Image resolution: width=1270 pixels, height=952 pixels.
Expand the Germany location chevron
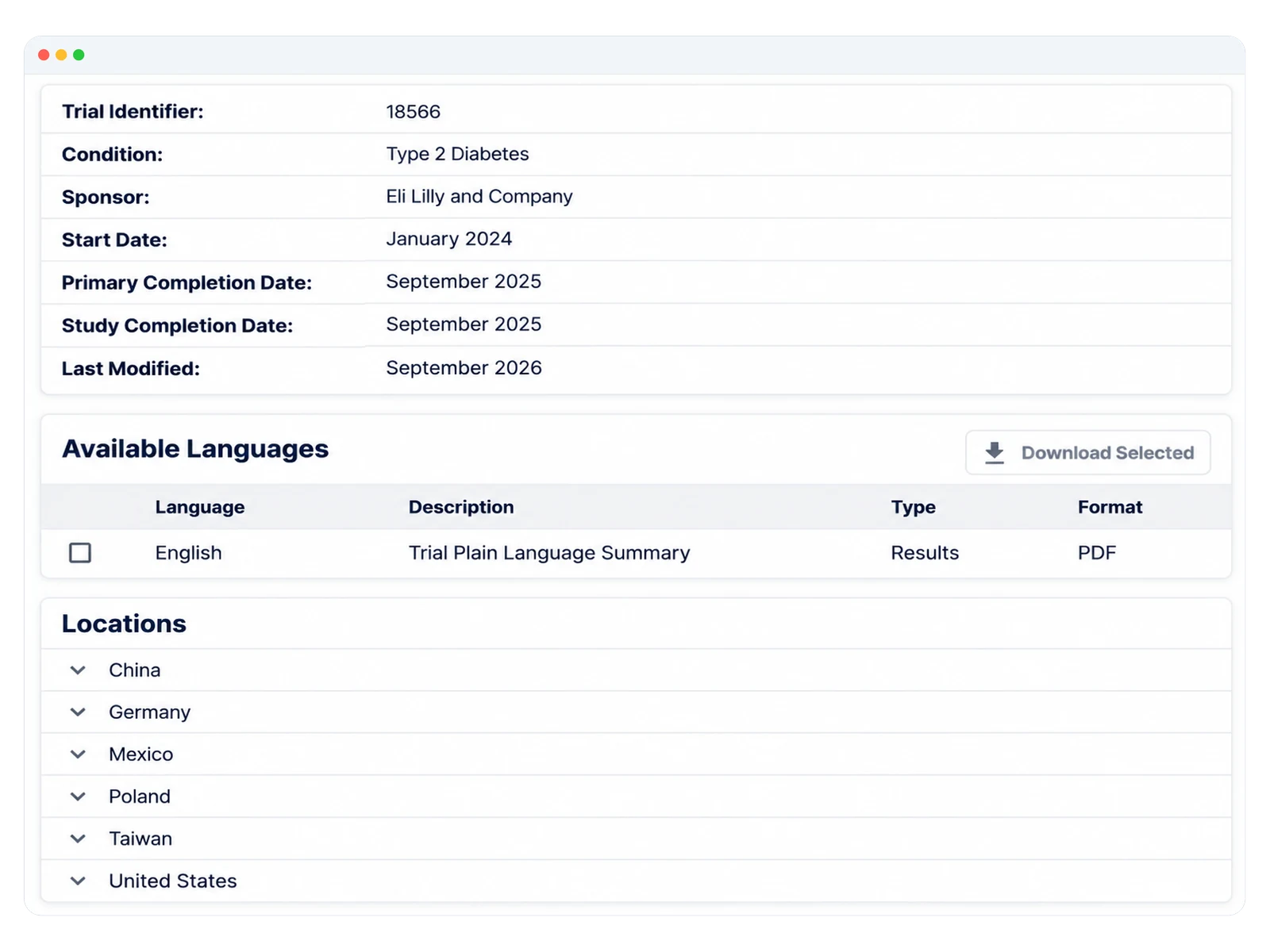[78, 712]
